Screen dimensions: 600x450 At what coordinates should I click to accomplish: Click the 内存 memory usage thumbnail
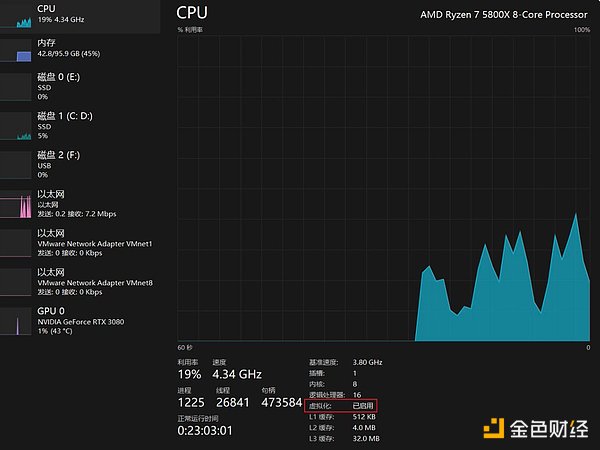pyautogui.click(x=16, y=50)
